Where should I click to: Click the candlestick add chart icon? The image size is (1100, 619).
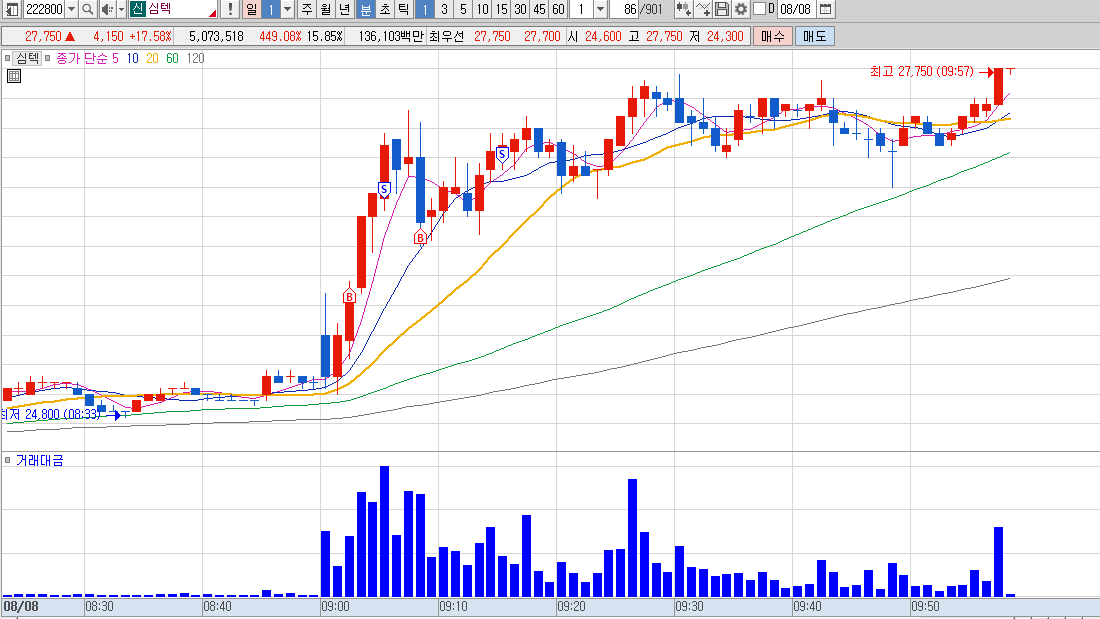tap(683, 9)
